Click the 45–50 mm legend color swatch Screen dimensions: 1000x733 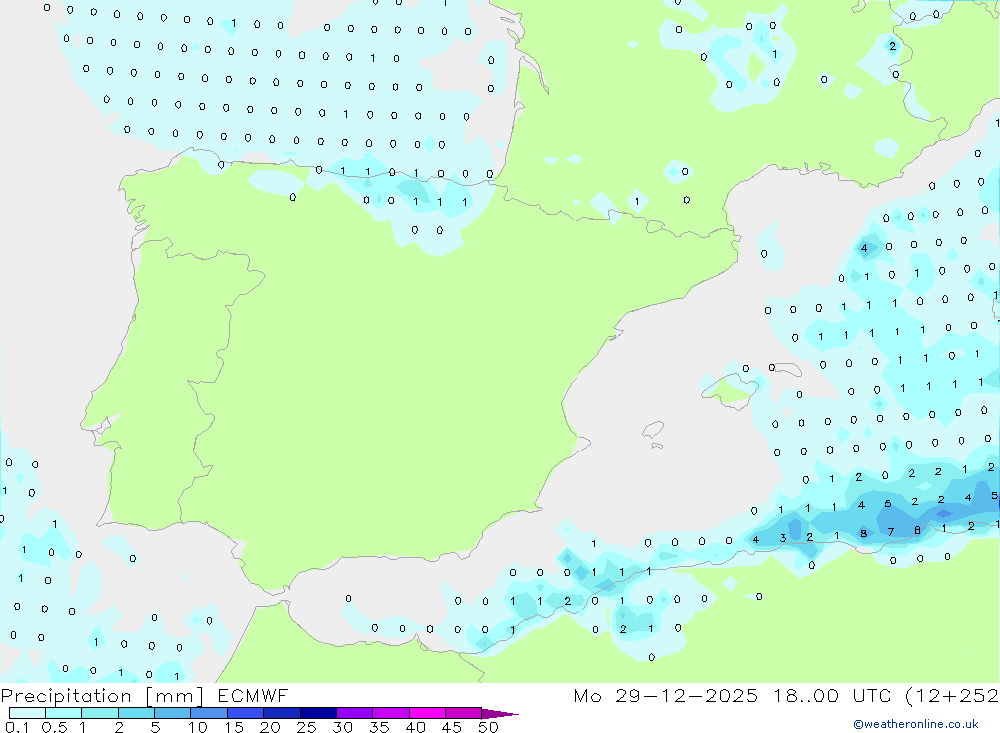point(464,713)
